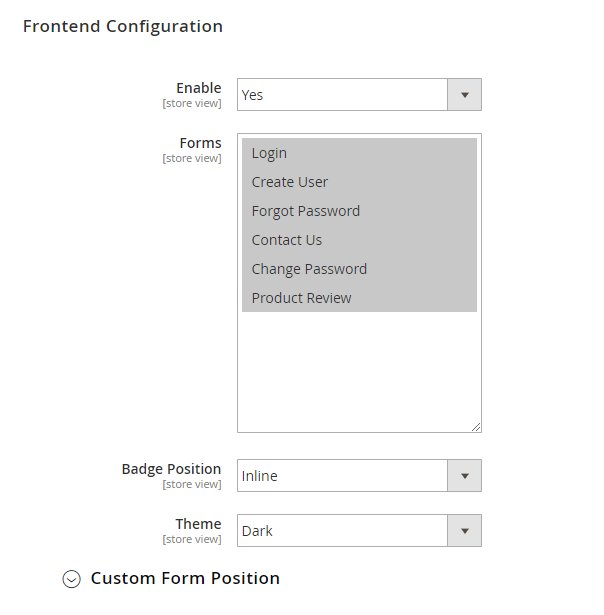The height and width of the screenshot is (615, 604).
Task: Choose Product Review form option
Action: tap(302, 298)
